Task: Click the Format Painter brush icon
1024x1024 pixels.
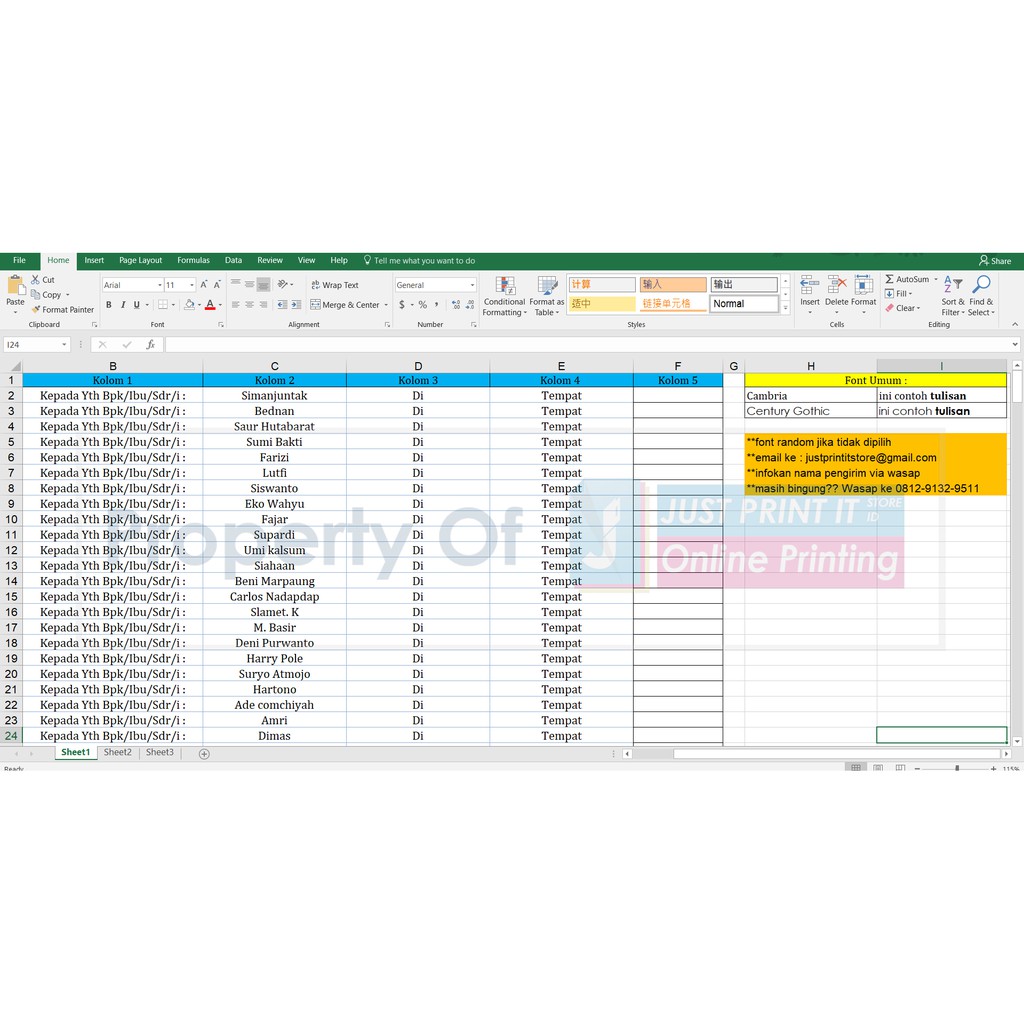Action: 36,310
